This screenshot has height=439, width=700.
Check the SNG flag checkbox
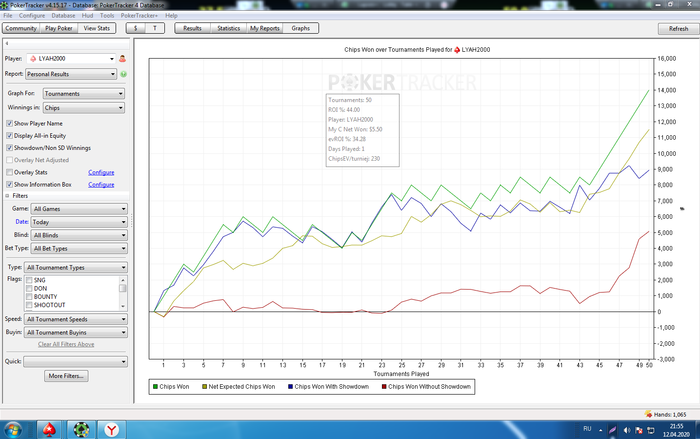pyautogui.click(x=29, y=280)
